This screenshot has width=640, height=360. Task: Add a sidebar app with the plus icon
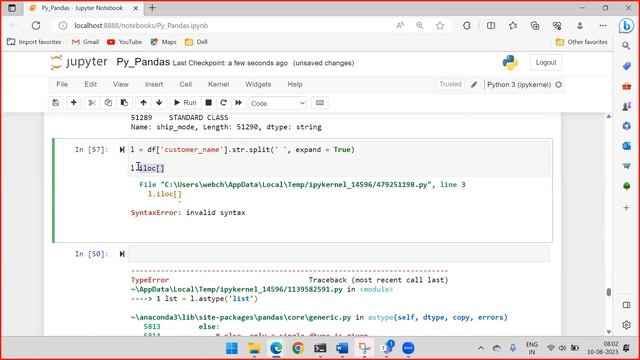point(626,208)
